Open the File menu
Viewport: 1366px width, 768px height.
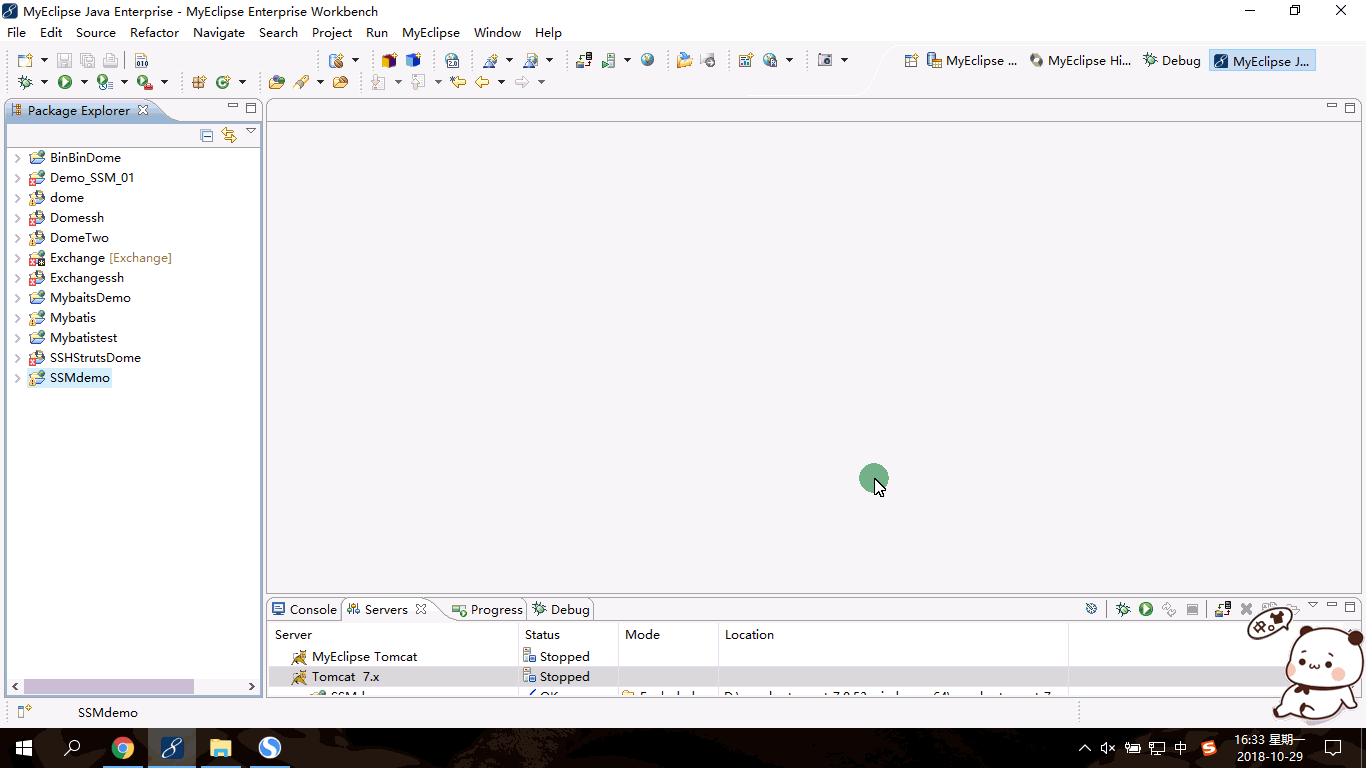(17, 33)
